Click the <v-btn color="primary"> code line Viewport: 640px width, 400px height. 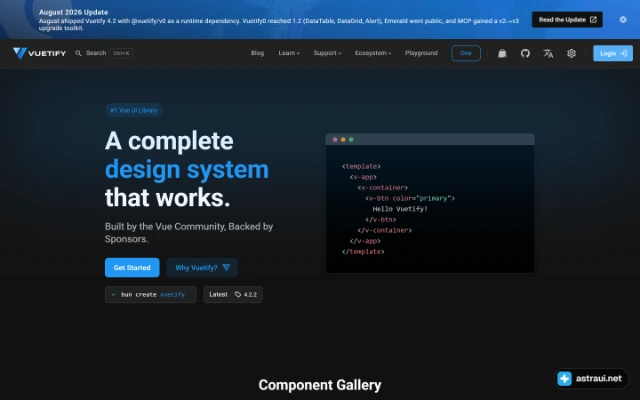pos(410,198)
